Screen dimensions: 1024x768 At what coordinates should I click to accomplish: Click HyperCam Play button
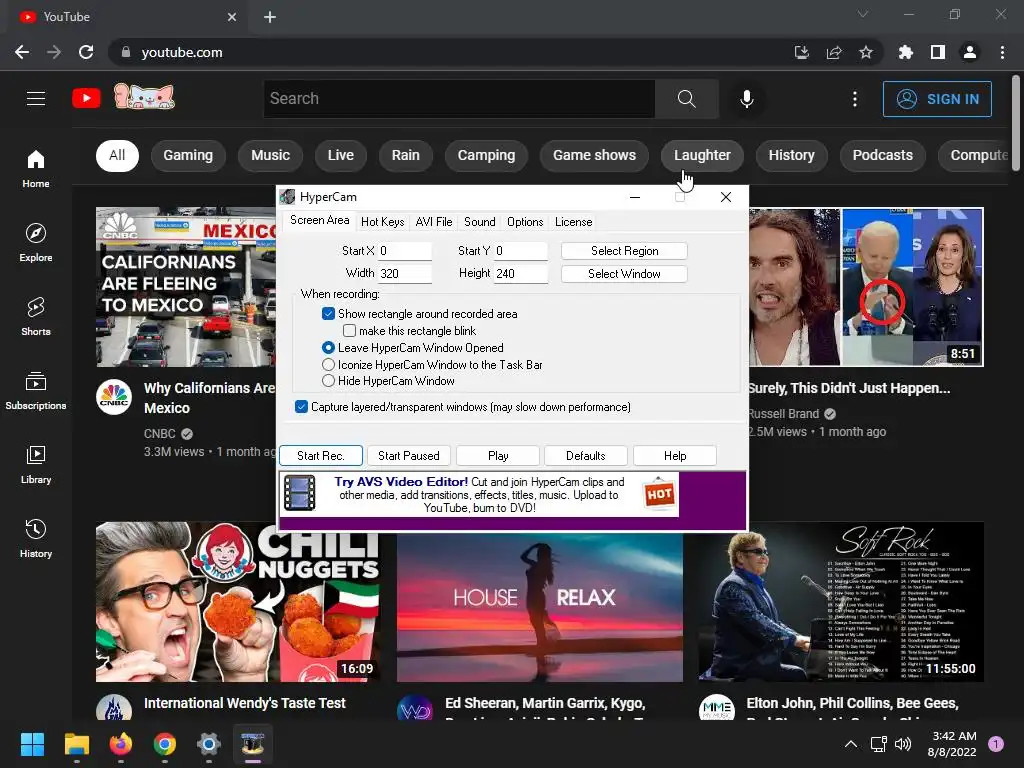click(x=498, y=456)
